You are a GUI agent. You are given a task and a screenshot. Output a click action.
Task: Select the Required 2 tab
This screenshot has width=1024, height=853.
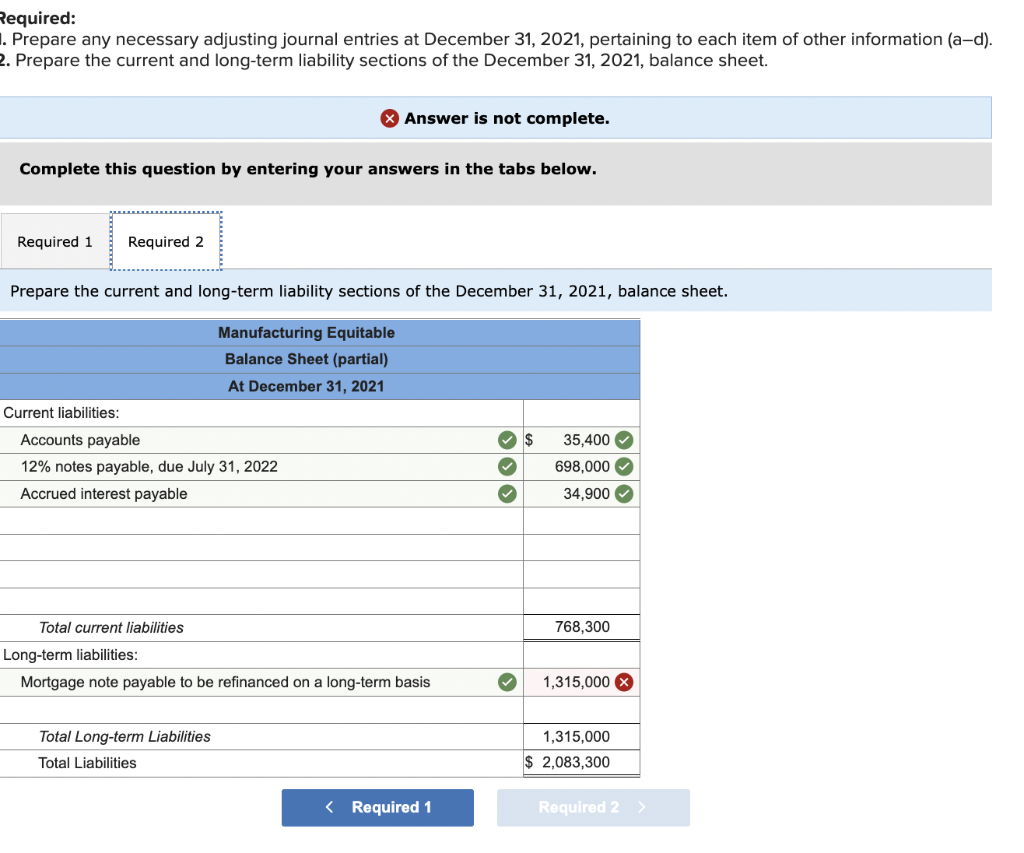tap(166, 241)
